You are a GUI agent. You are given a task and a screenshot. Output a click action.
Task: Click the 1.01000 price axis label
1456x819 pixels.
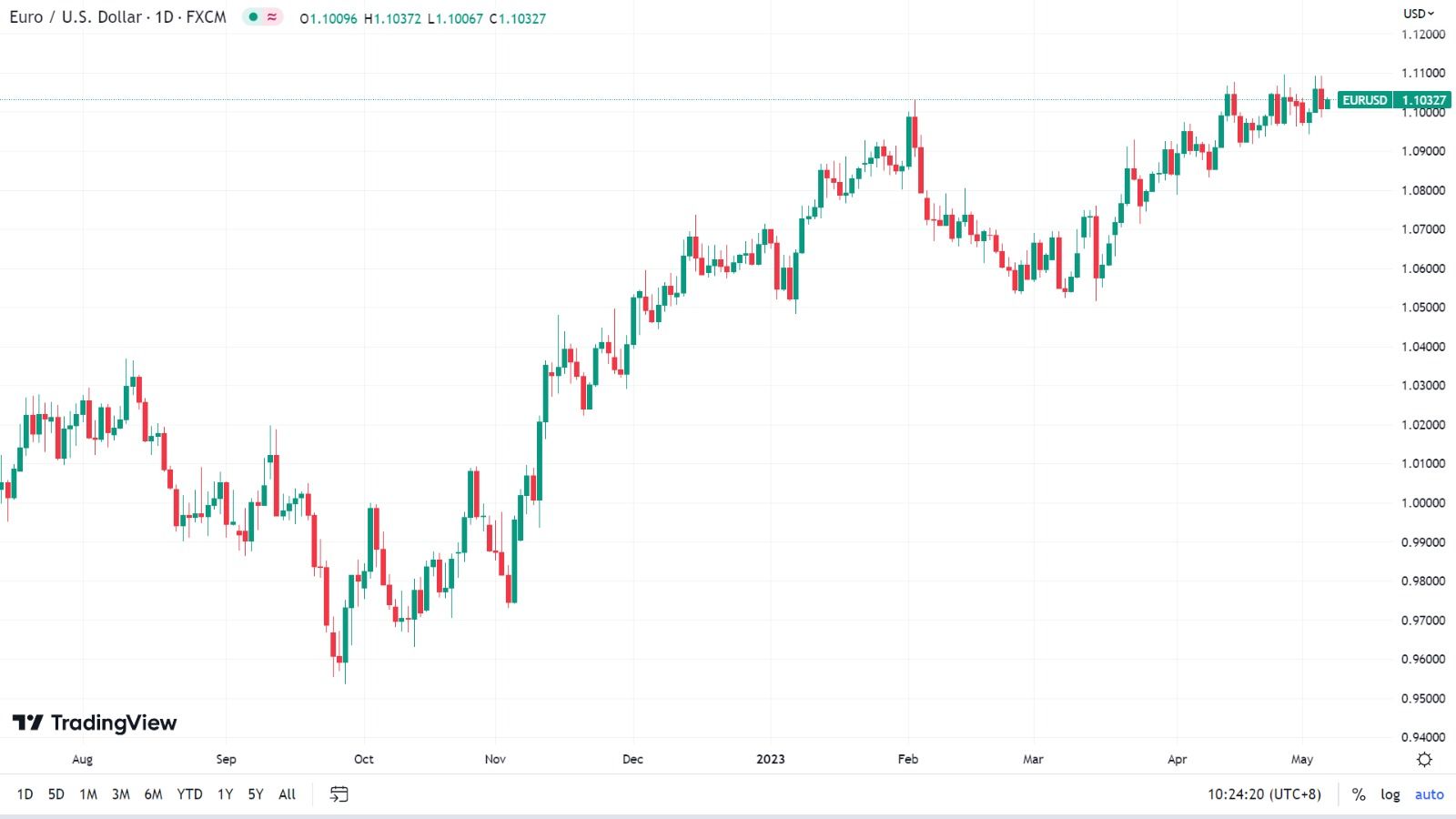click(1423, 463)
